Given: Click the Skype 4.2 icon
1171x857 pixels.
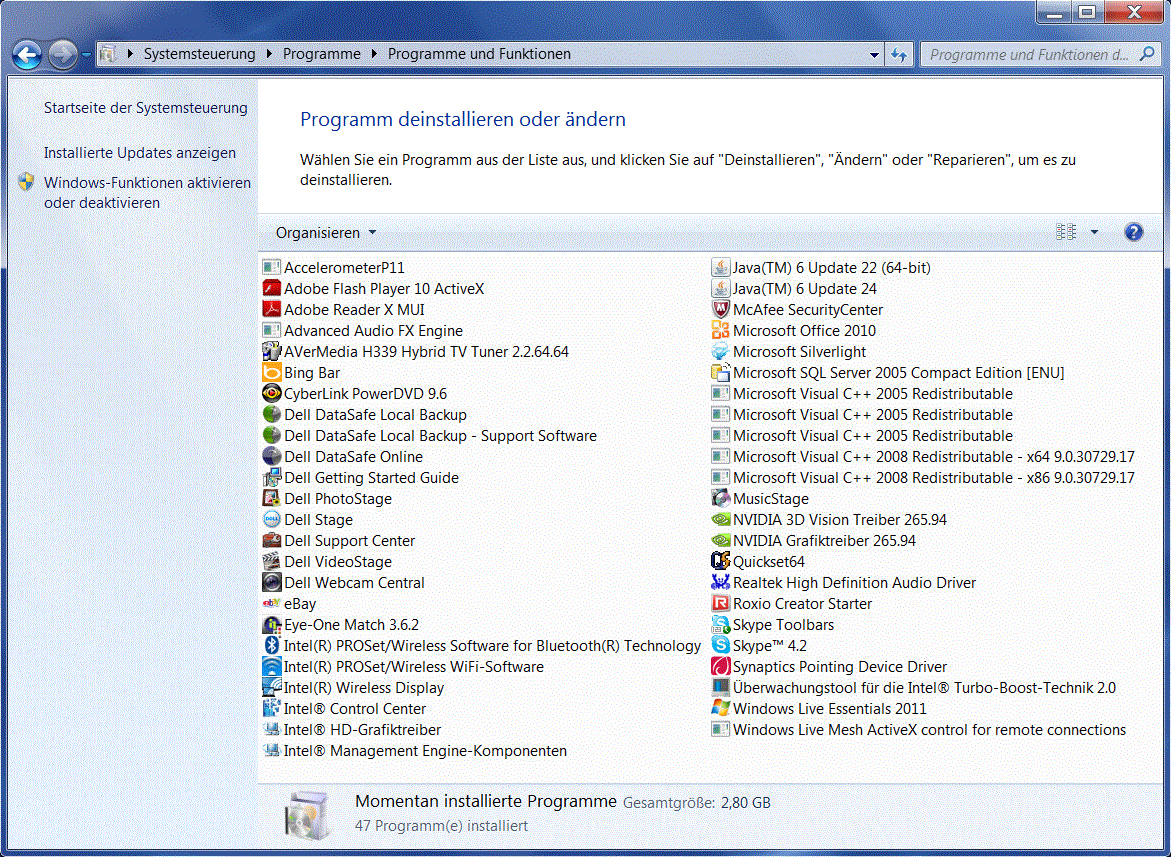Looking at the screenshot, I should 720,645.
